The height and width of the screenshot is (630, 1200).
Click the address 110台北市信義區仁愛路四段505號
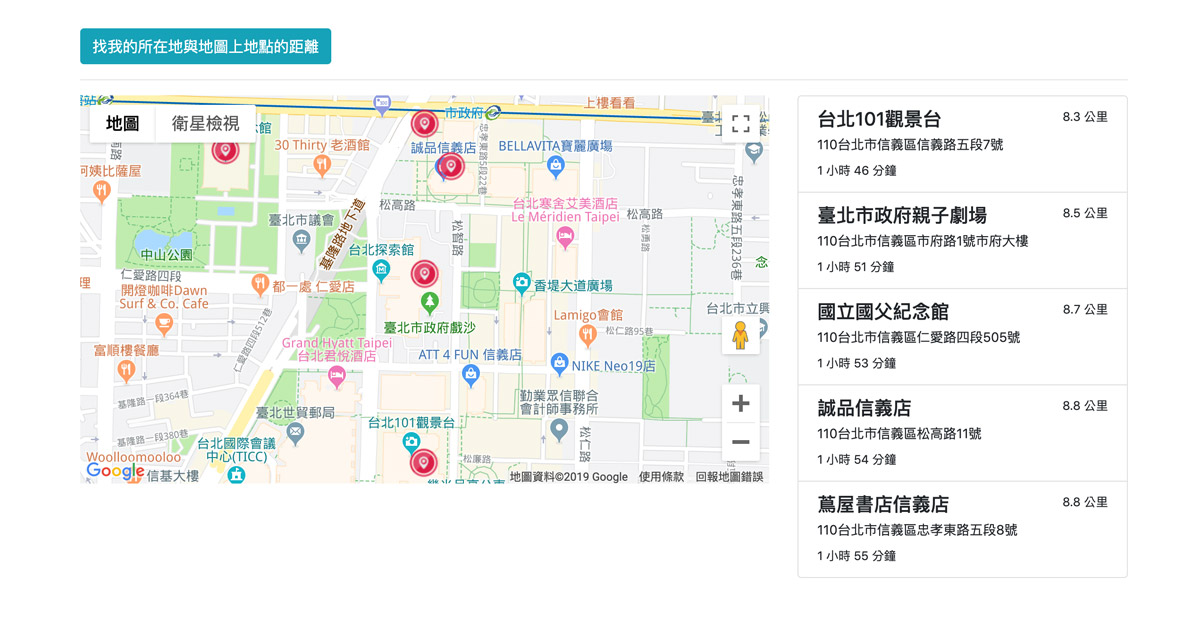click(918, 338)
